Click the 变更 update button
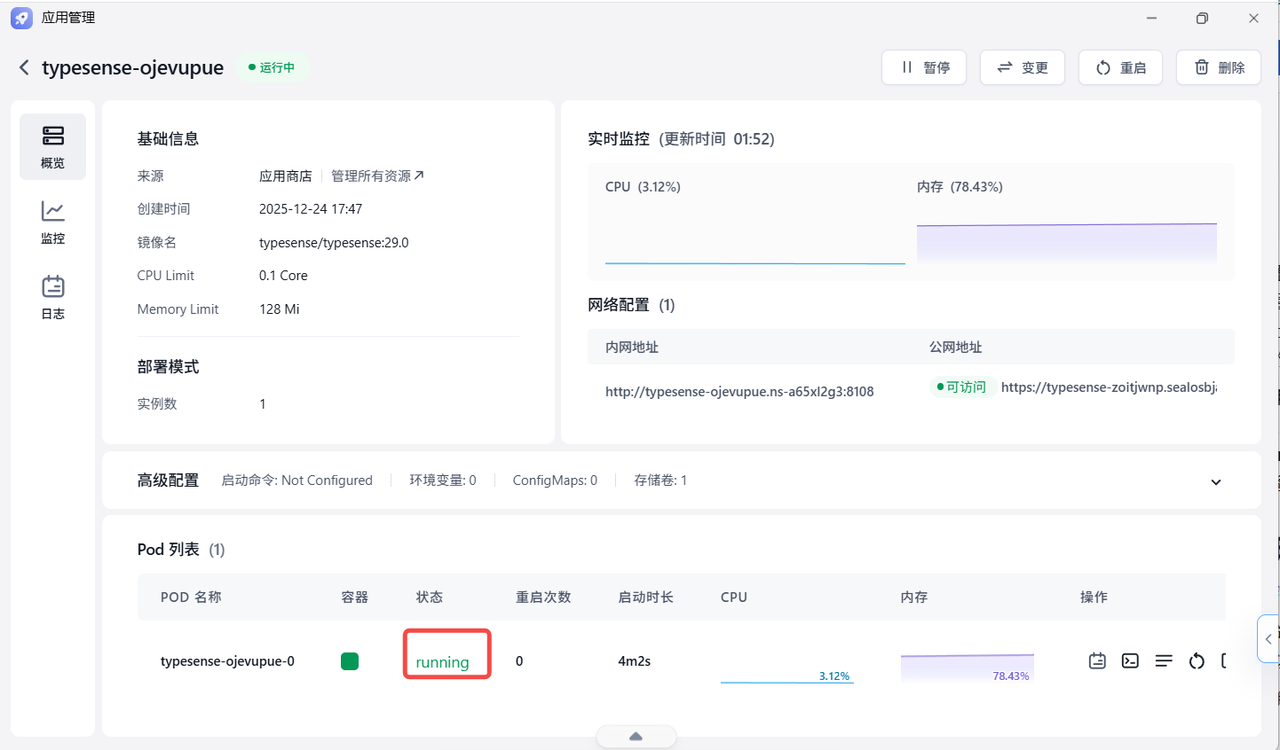This screenshot has height=750, width=1280. (1022, 68)
